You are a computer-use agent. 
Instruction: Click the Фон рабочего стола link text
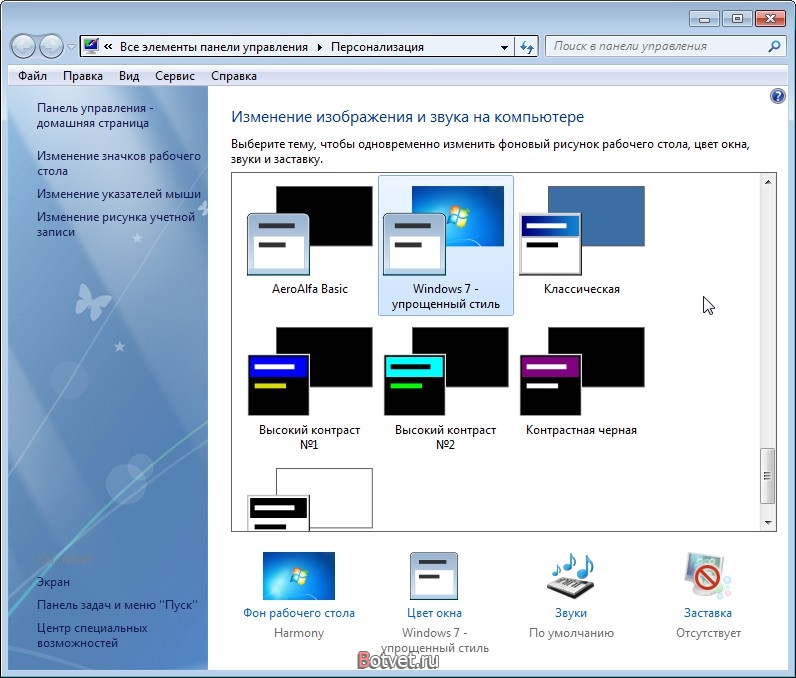coord(298,613)
